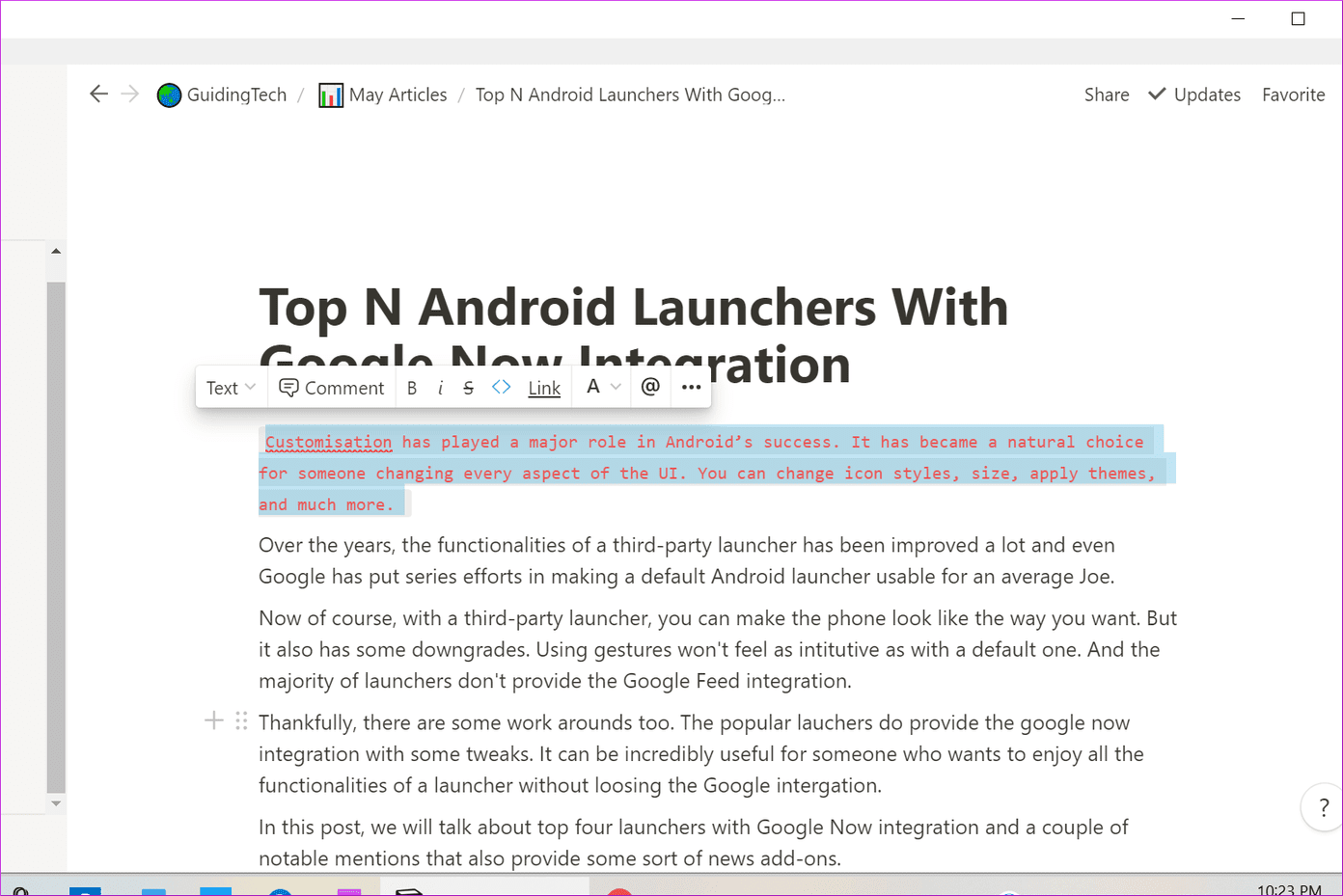
Task: Open the Text block type dropdown
Action: 231,388
